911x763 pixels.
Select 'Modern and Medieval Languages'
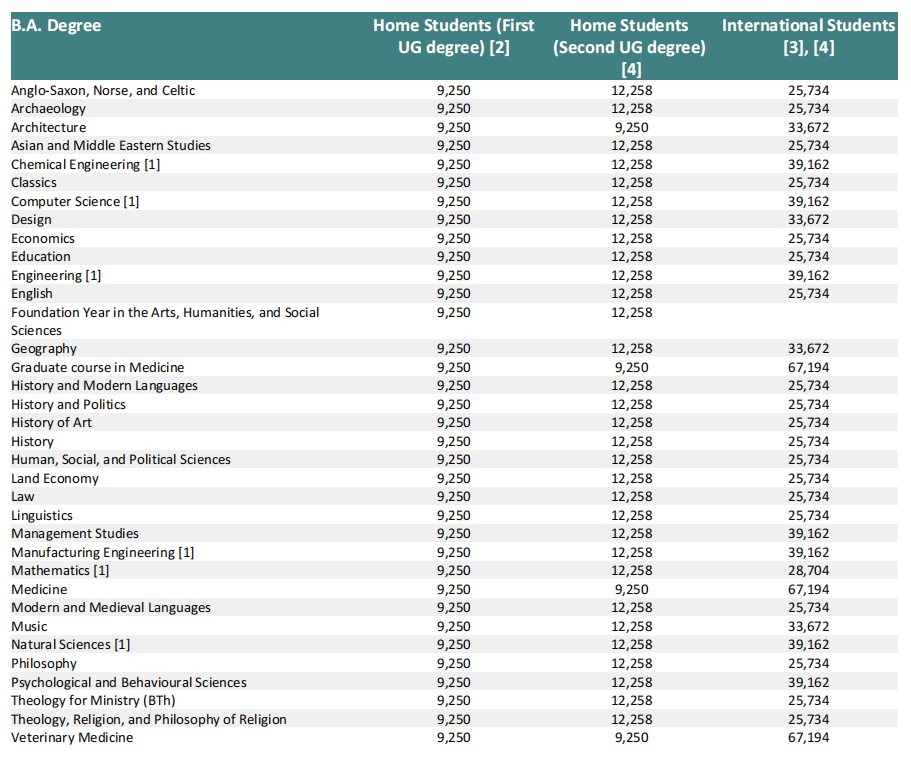click(110, 608)
